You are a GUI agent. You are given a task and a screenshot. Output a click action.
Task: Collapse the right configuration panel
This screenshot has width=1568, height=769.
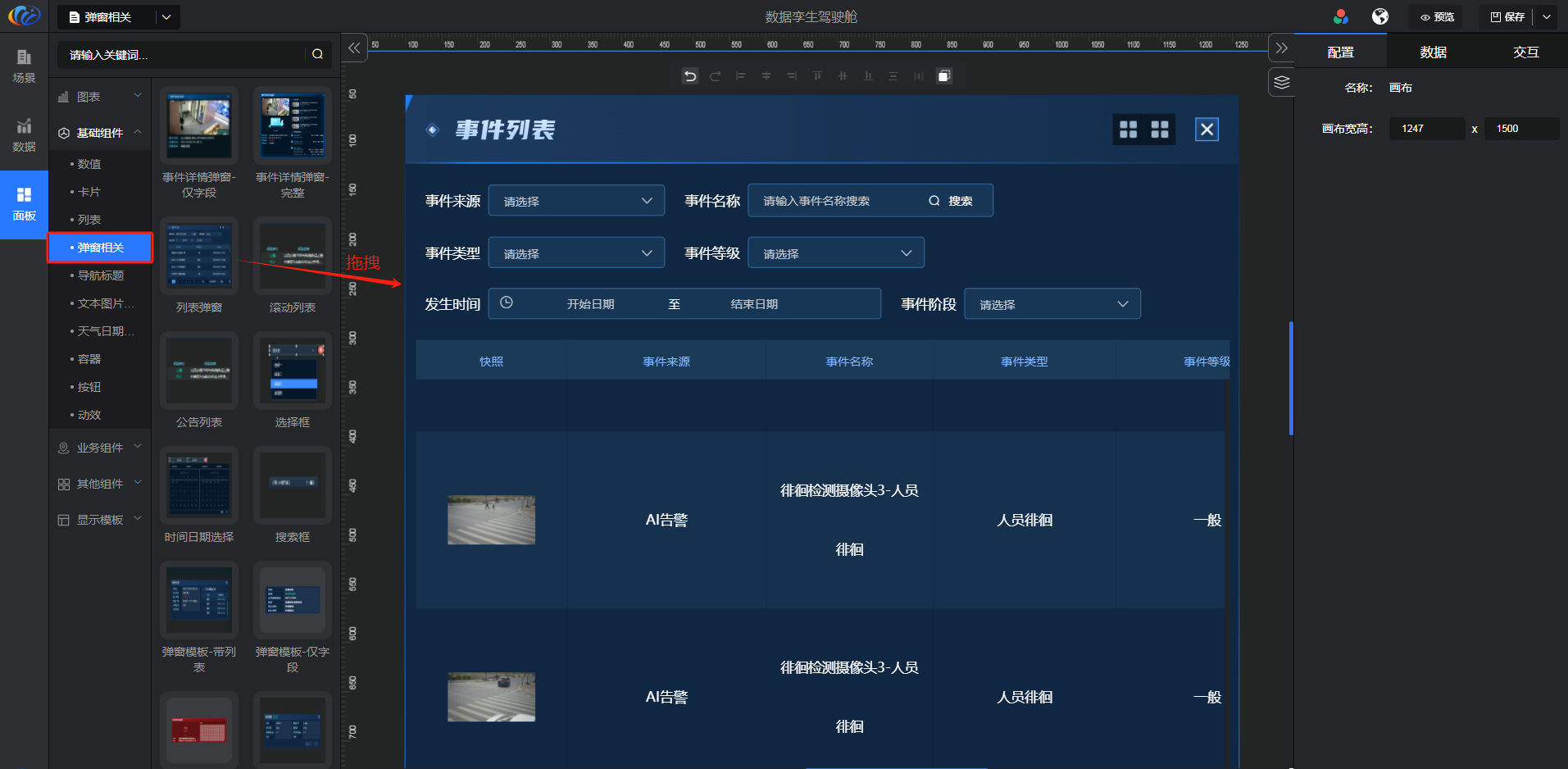[1282, 48]
